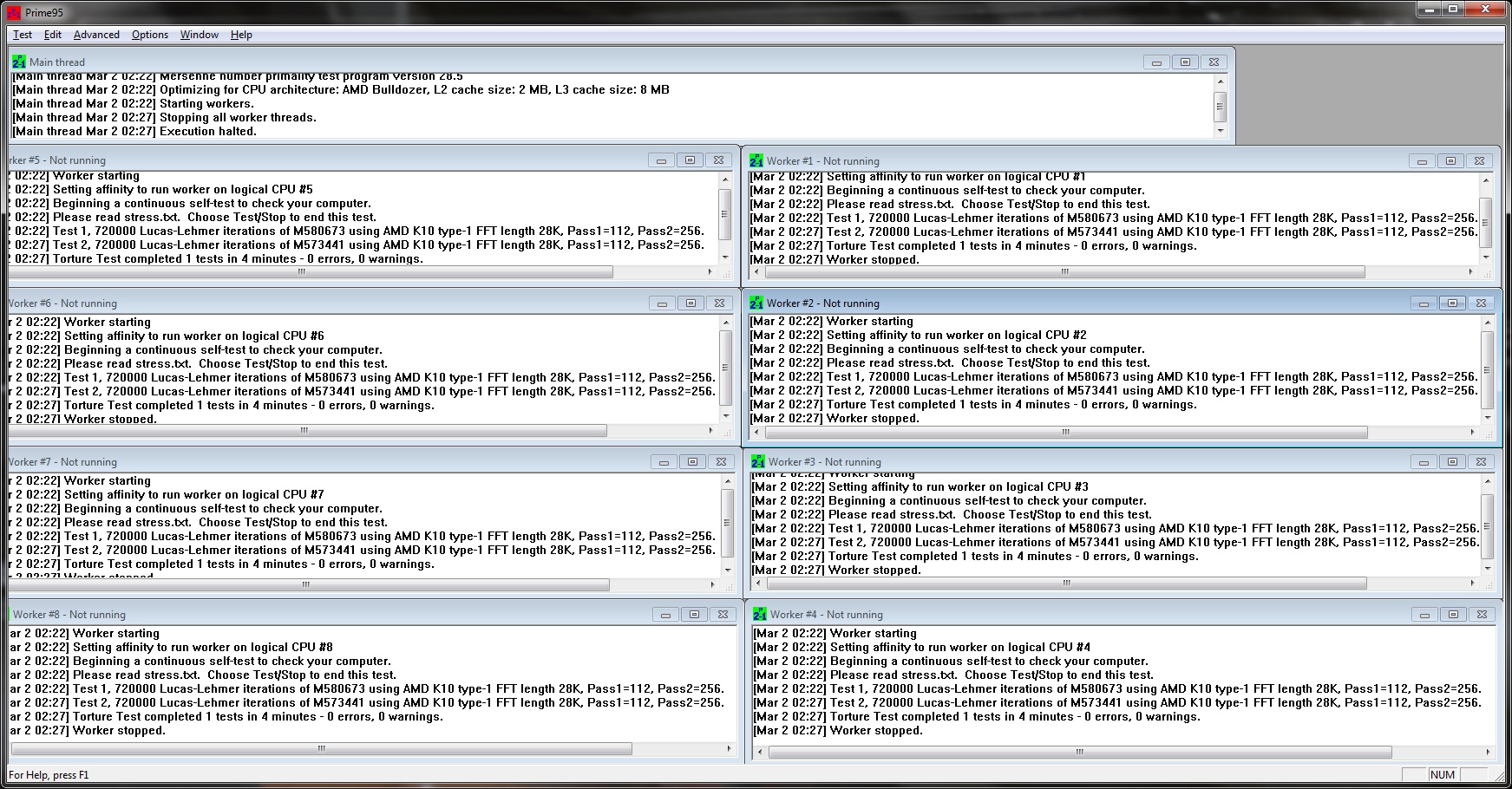Click Worker #4 horizontal scrollbar thumb
Image resolution: width=1512 pixels, height=789 pixels.
(1080, 753)
